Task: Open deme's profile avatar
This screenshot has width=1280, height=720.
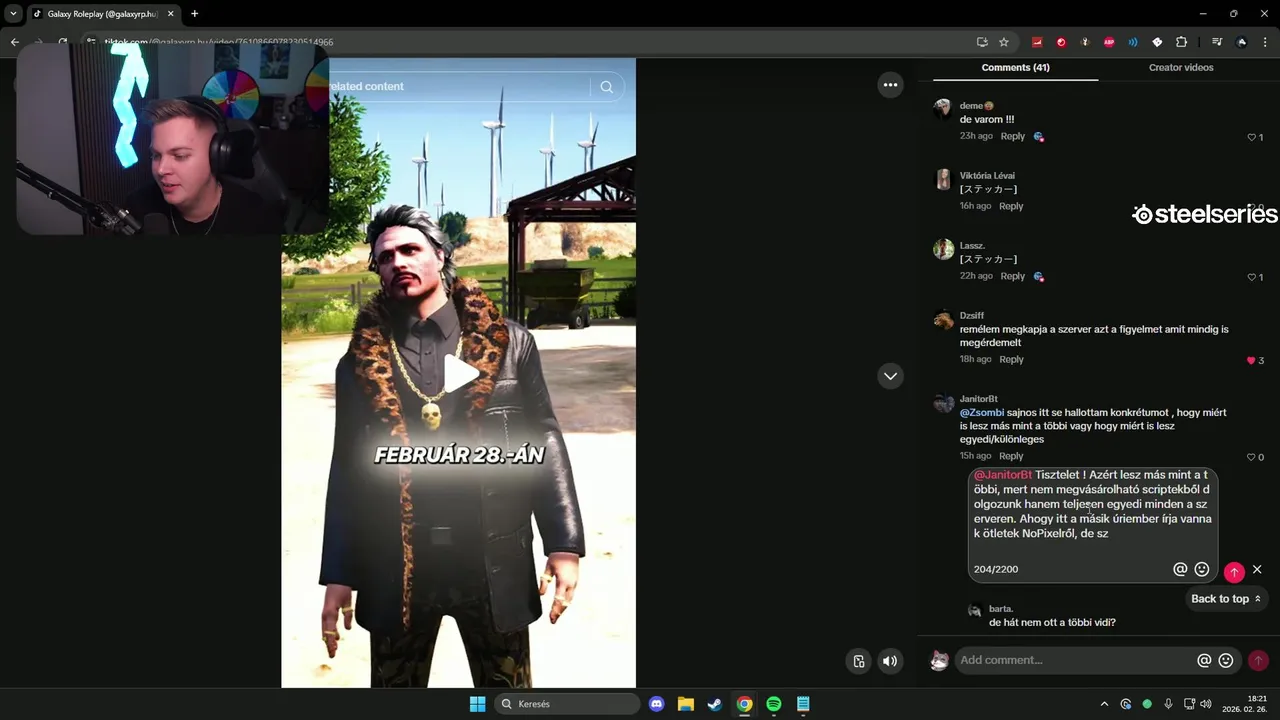Action: 943,109
